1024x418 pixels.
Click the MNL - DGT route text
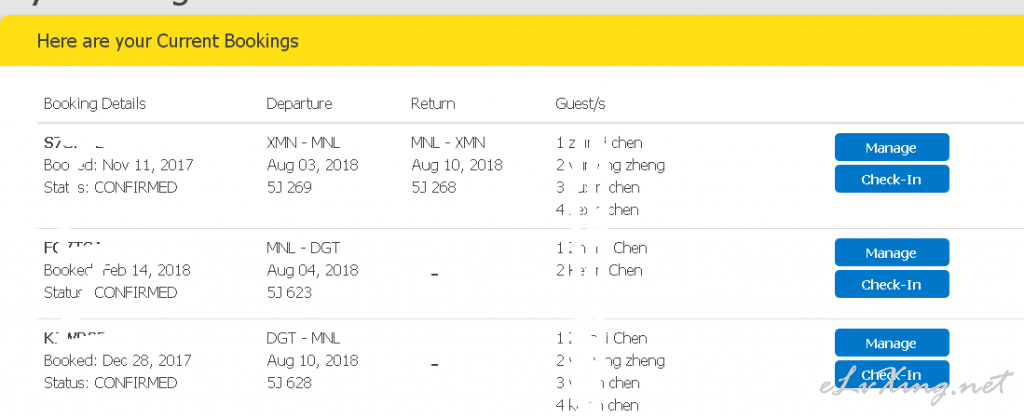303,248
